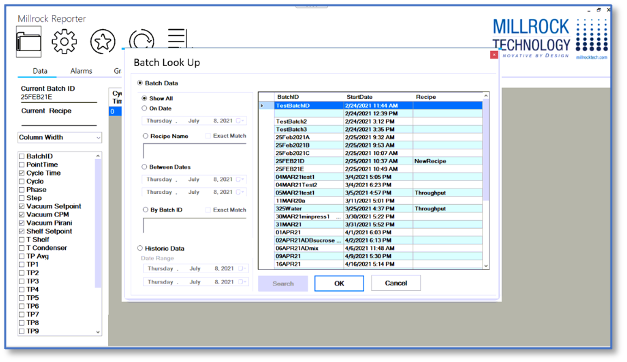
Task: Click the By Batch ID text field
Action: pos(195,225)
